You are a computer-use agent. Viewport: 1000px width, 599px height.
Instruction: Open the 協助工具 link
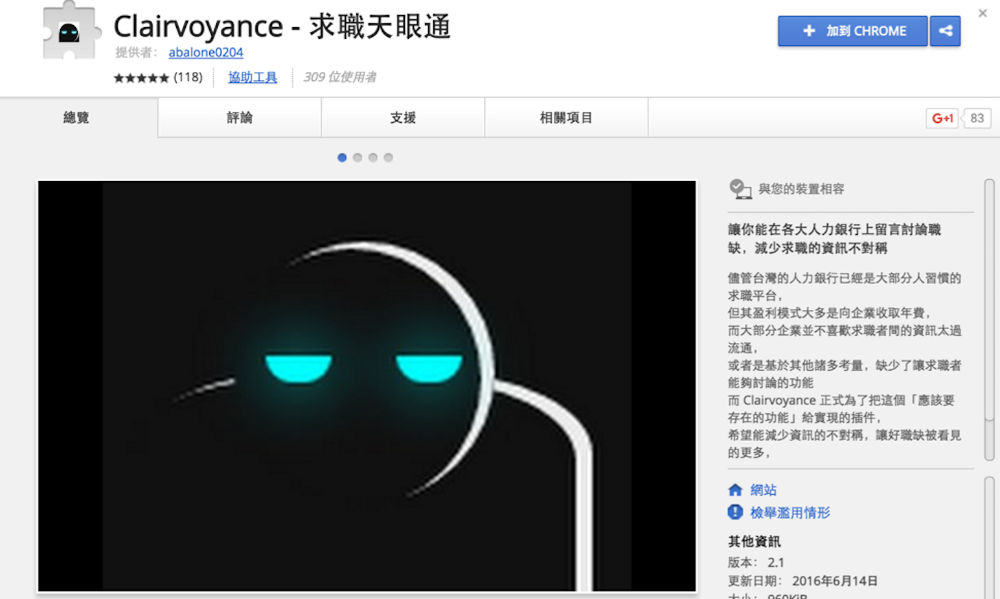[252, 77]
